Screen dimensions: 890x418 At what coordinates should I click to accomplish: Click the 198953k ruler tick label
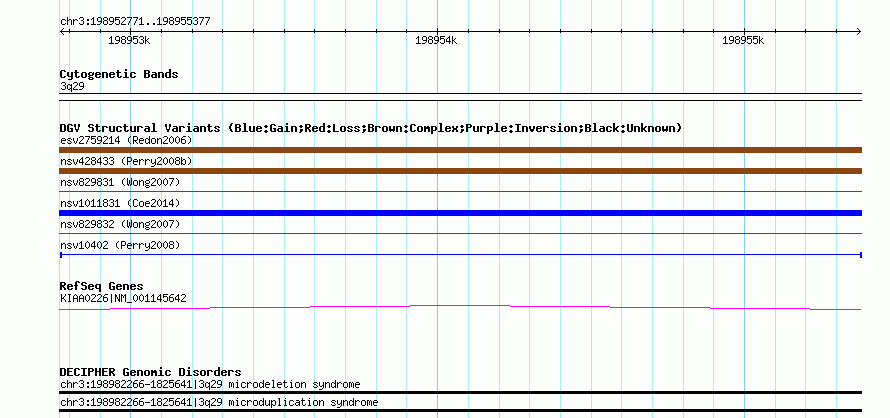pos(129,40)
